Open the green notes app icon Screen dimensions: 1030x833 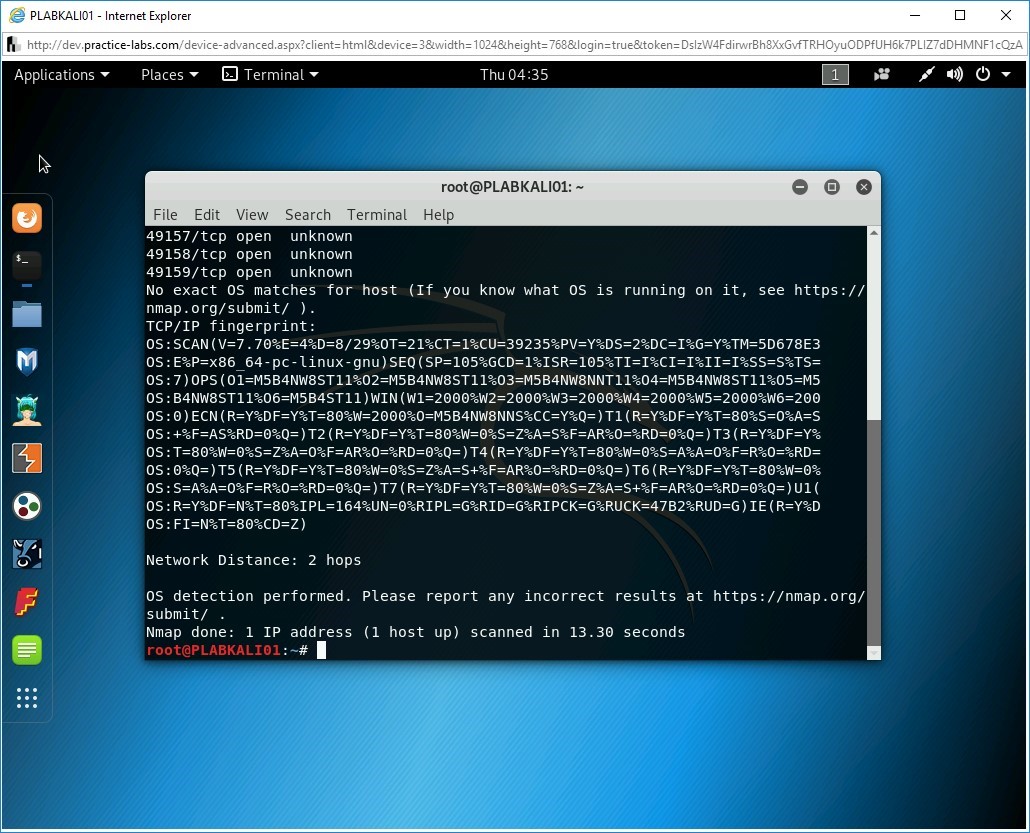(27, 650)
